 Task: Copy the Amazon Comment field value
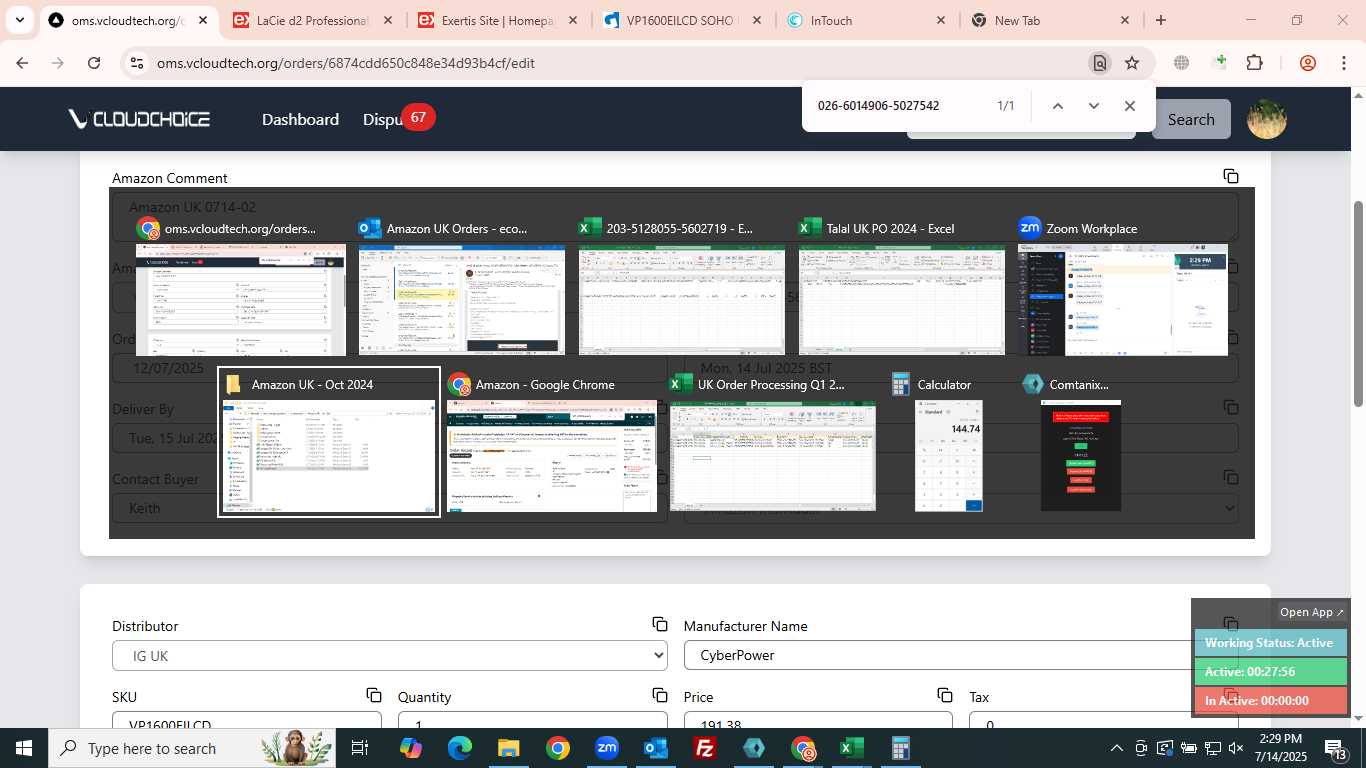click(x=1231, y=176)
